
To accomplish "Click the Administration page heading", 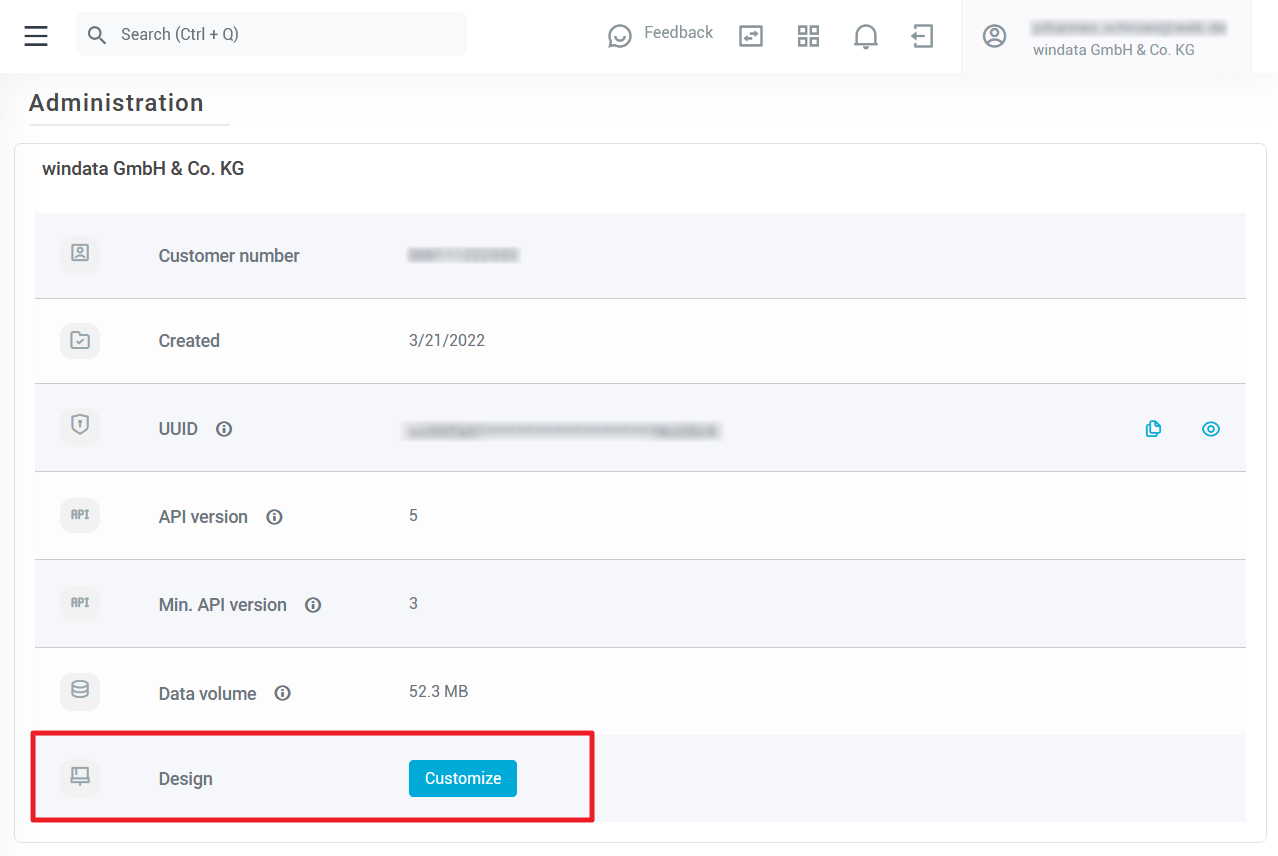I will (x=116, y=103).
